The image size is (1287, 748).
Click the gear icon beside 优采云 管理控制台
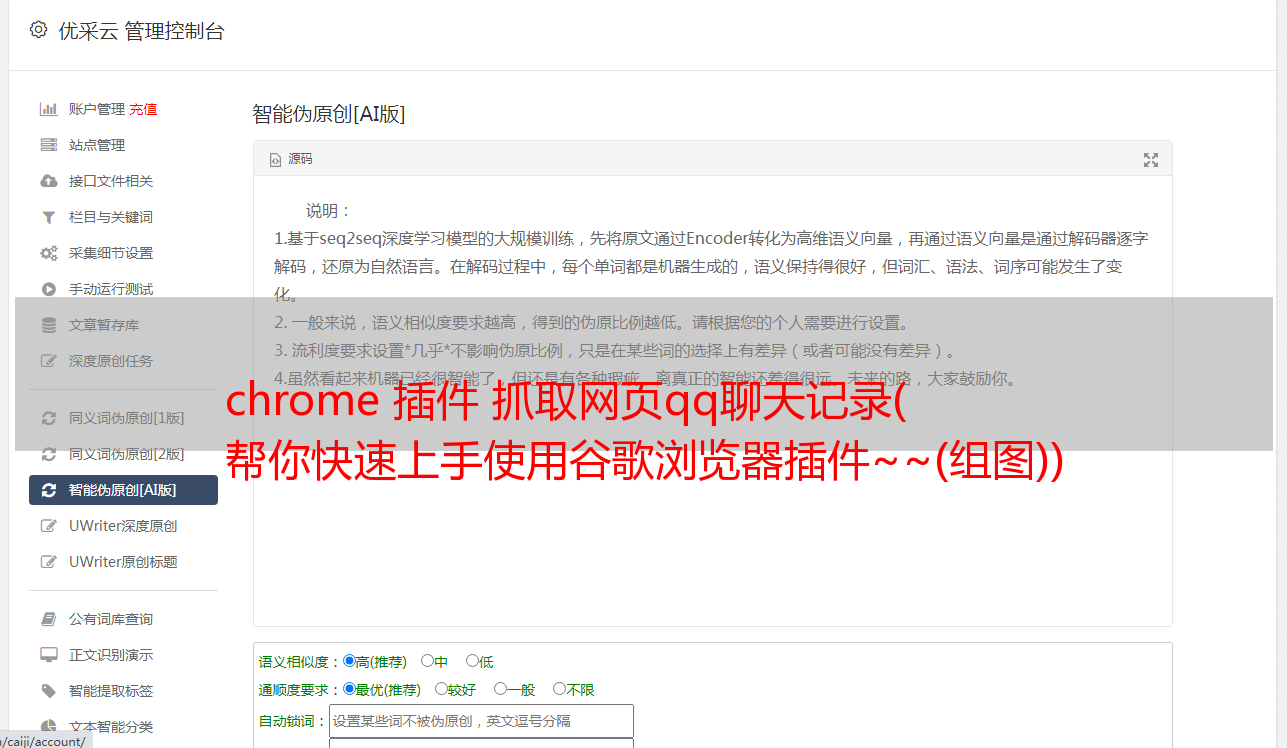click(x=38, y=30)
